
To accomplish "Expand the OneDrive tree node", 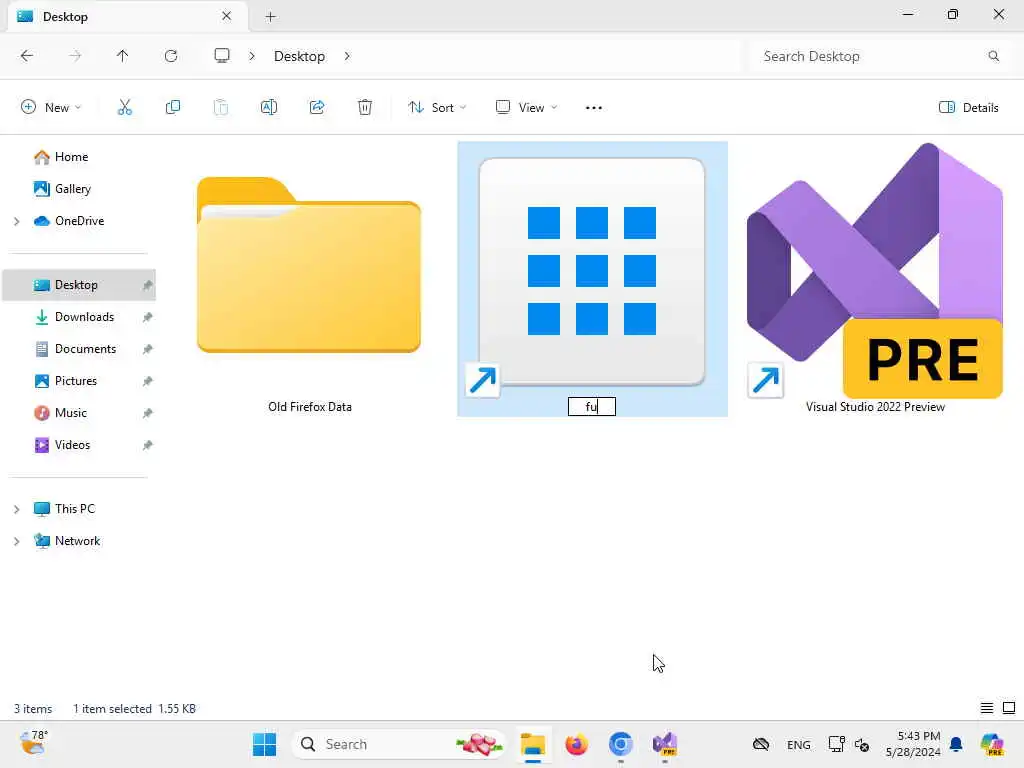I will [x=16, y=221].
